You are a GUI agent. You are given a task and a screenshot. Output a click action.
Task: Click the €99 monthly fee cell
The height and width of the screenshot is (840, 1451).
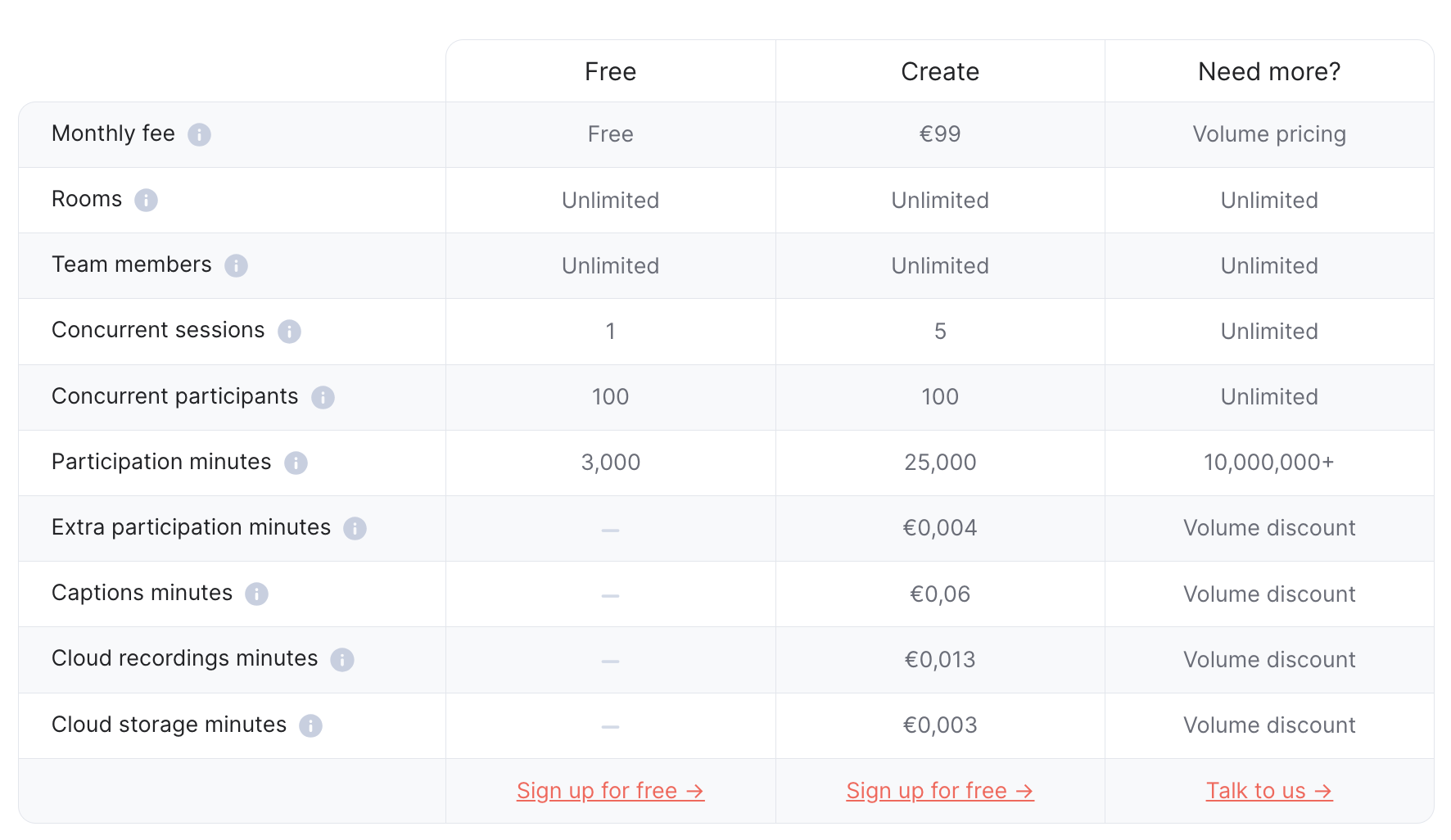pos(940,134)
